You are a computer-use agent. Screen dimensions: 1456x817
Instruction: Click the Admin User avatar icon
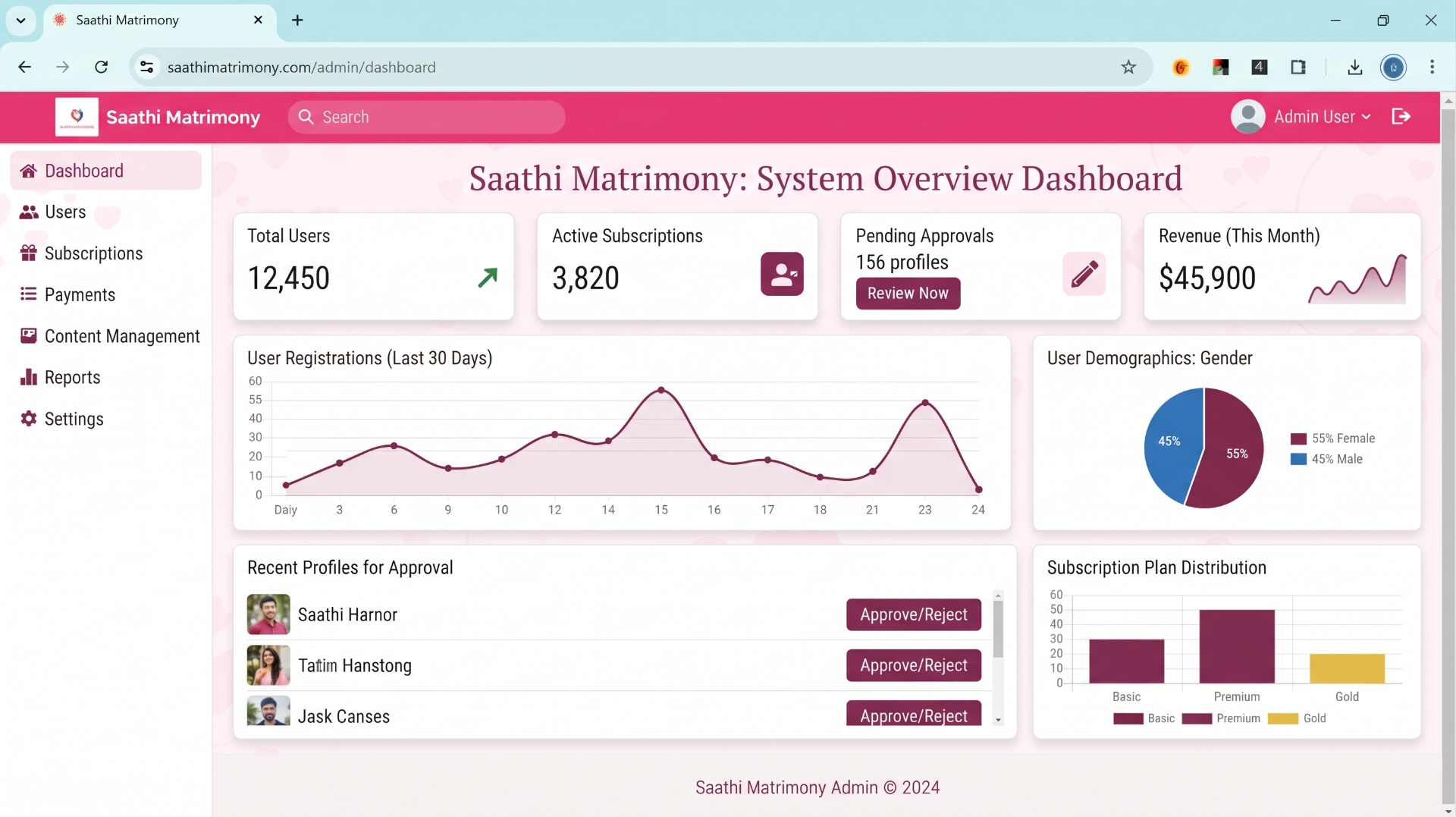[x=1247, y=117]
